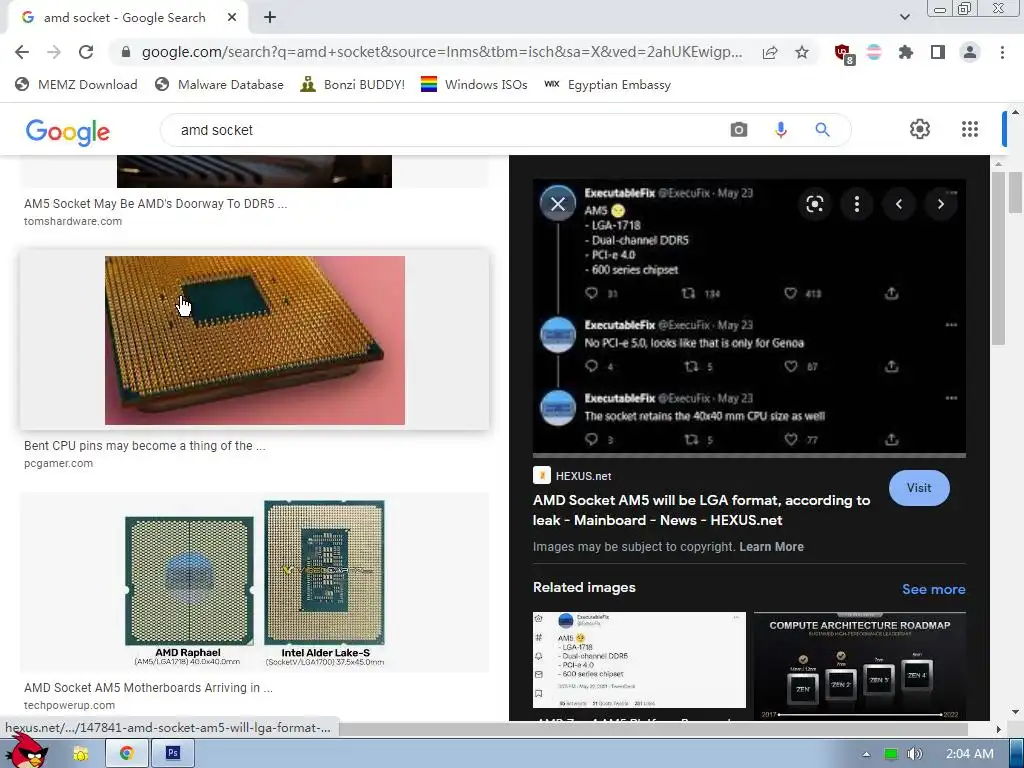Screen dimensions: 1024x768
Task: Click the Visit button for HEXUS.net
Action: pos(919,488)
